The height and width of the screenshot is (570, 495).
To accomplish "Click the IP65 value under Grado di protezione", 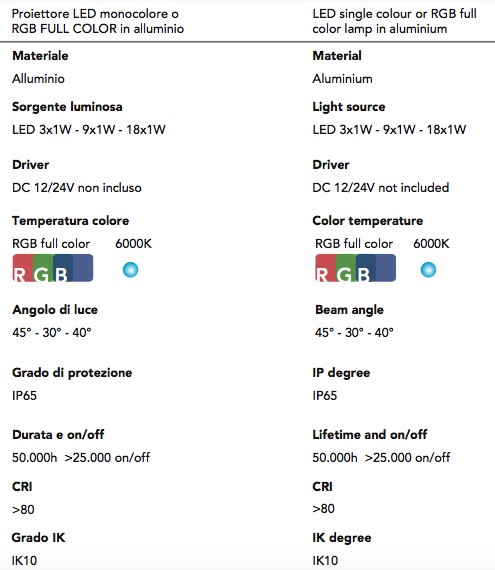I will click(x=24, y=396).
